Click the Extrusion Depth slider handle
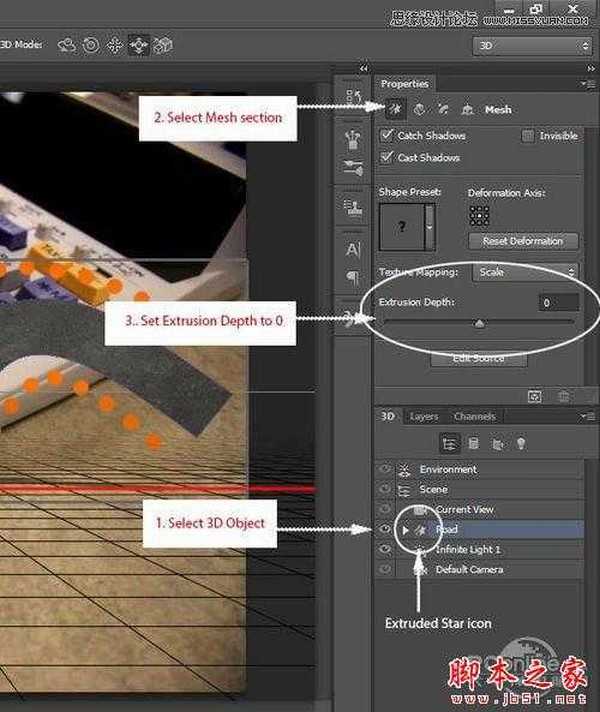Screen dimensions: 600x712 (479, 322)
